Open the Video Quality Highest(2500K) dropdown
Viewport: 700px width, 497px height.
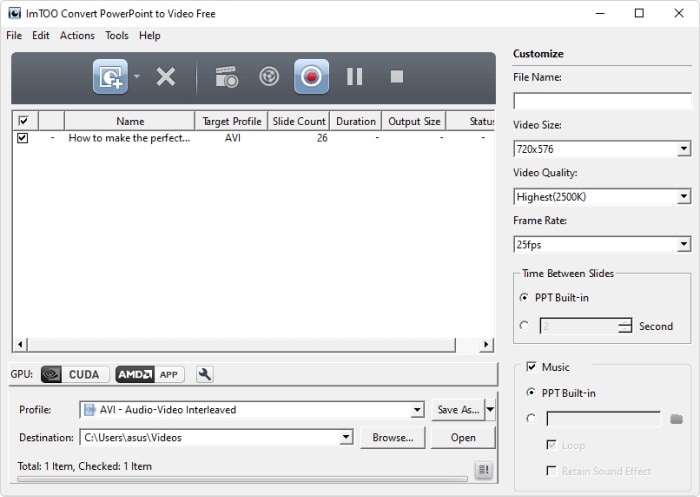point(683,196)
